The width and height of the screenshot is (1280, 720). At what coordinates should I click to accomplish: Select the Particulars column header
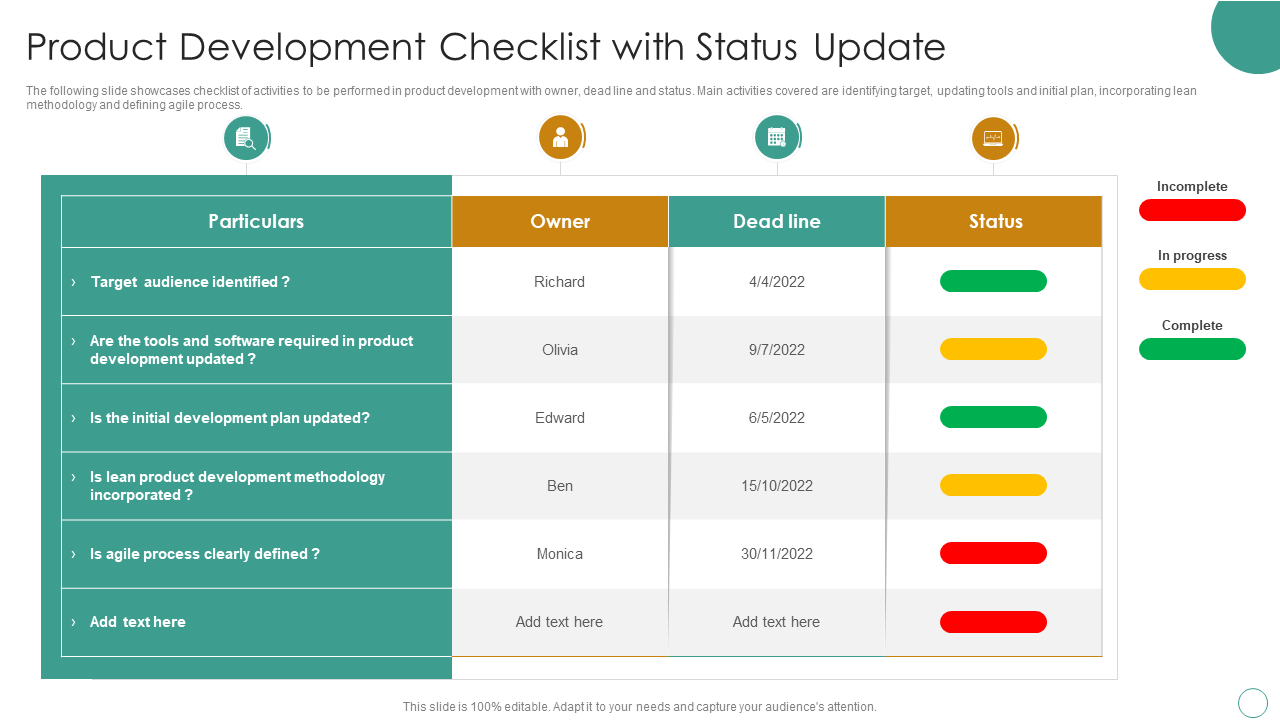point(256,221)
